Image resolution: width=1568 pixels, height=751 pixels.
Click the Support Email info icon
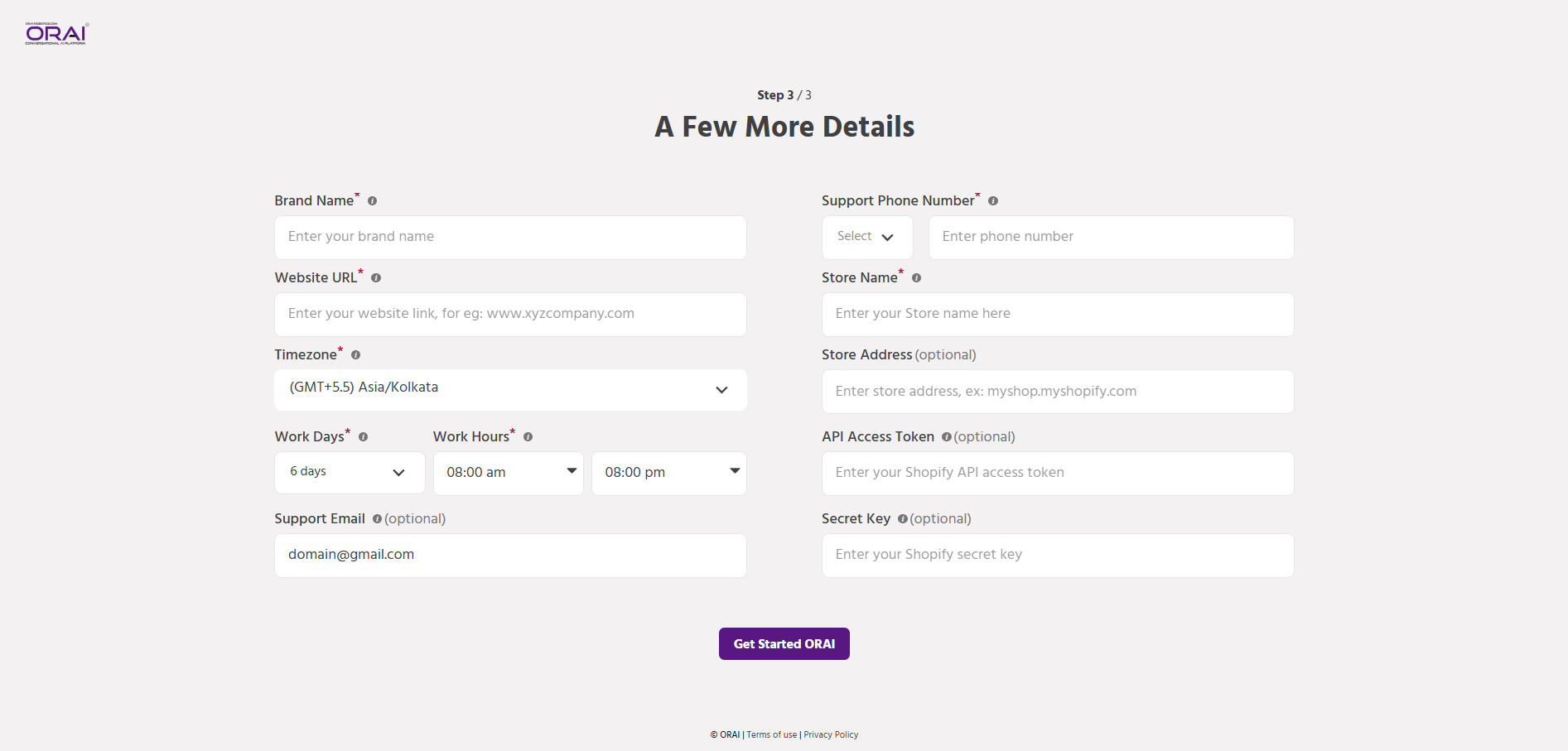coord(377,519)
